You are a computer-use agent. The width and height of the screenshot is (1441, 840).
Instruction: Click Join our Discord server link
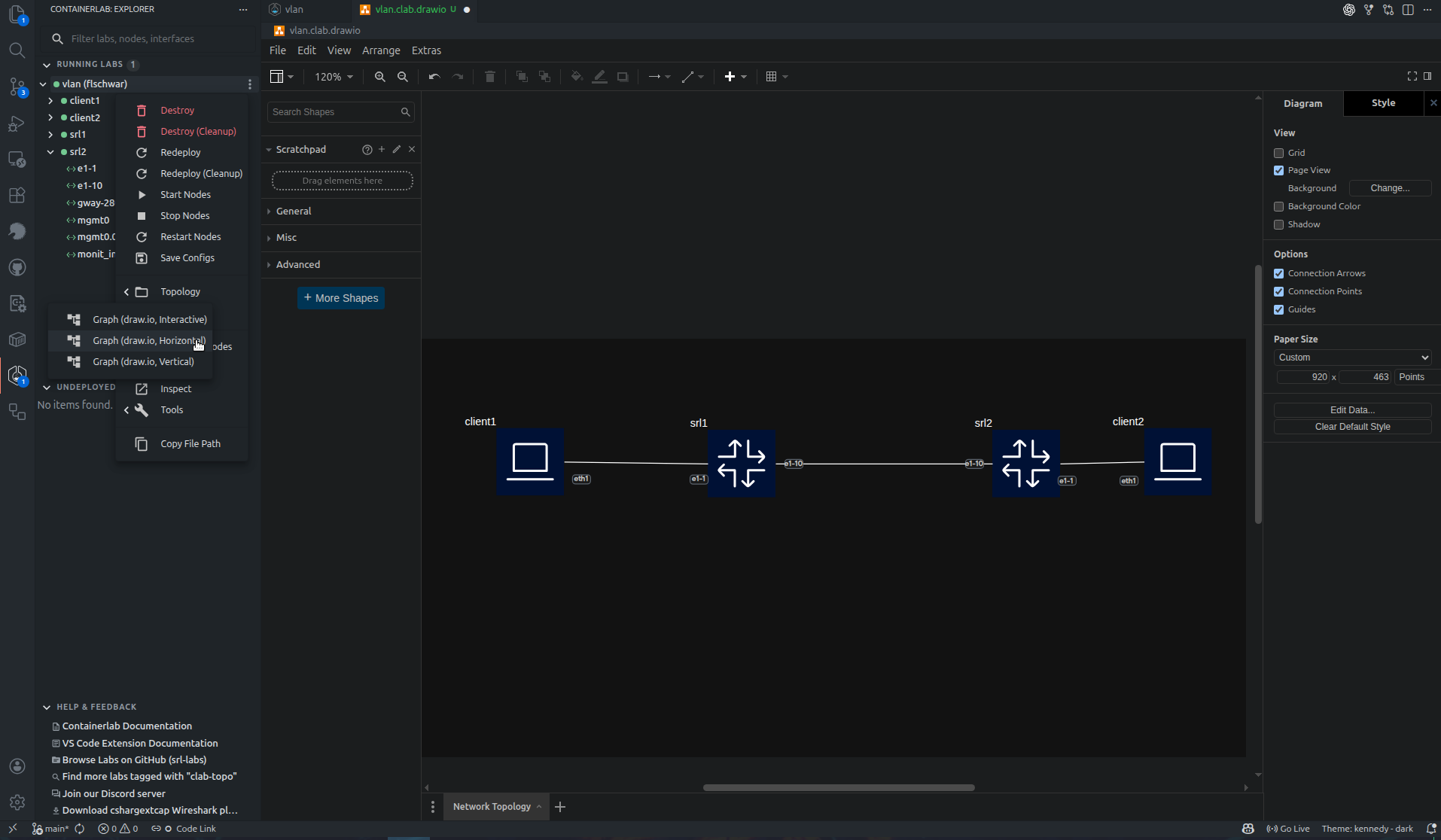(114, 794)
